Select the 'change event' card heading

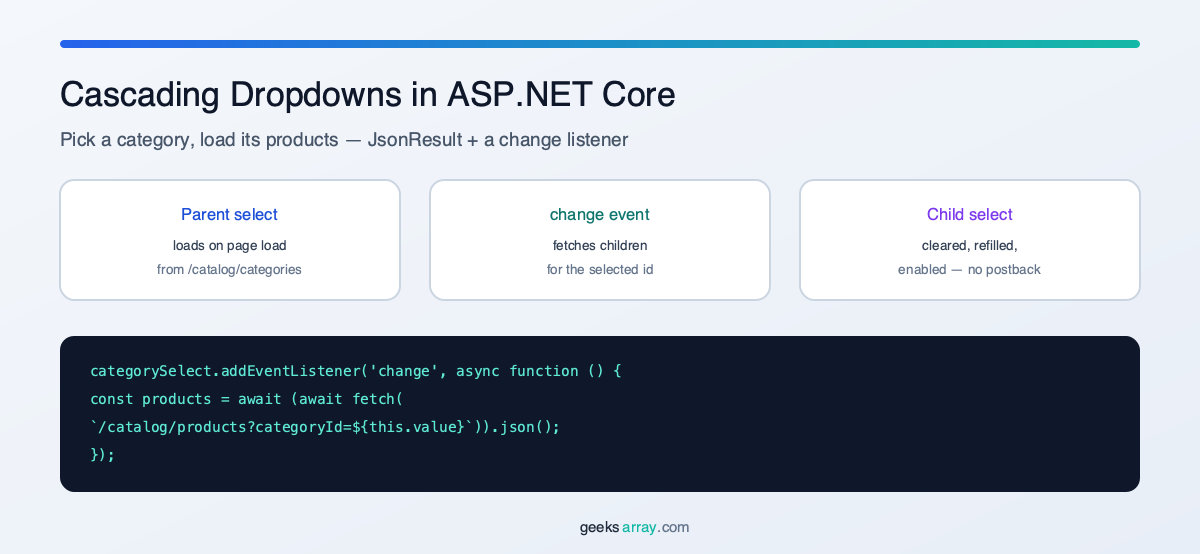(600, 214)
